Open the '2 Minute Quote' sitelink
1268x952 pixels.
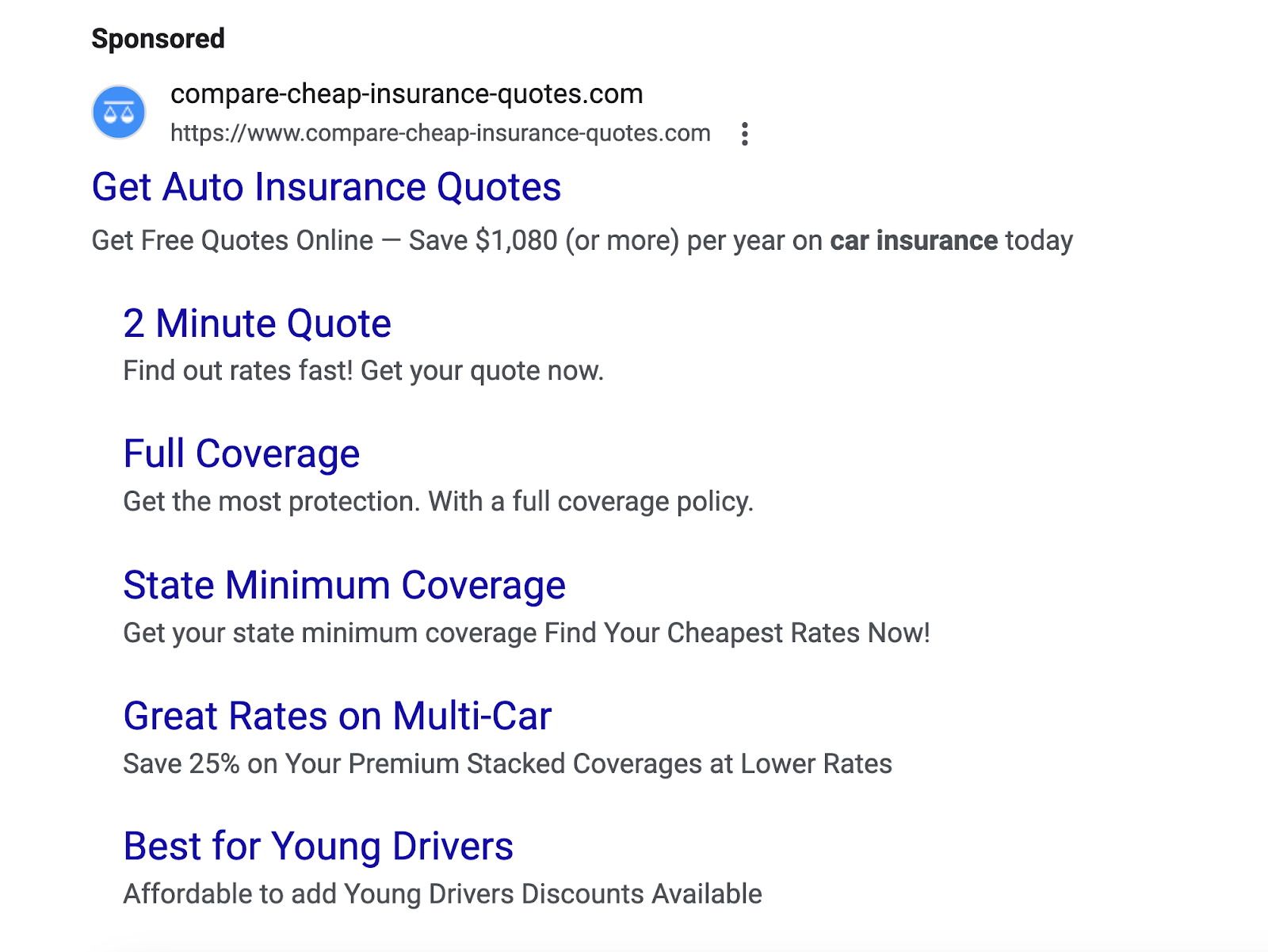coord(257,323)
